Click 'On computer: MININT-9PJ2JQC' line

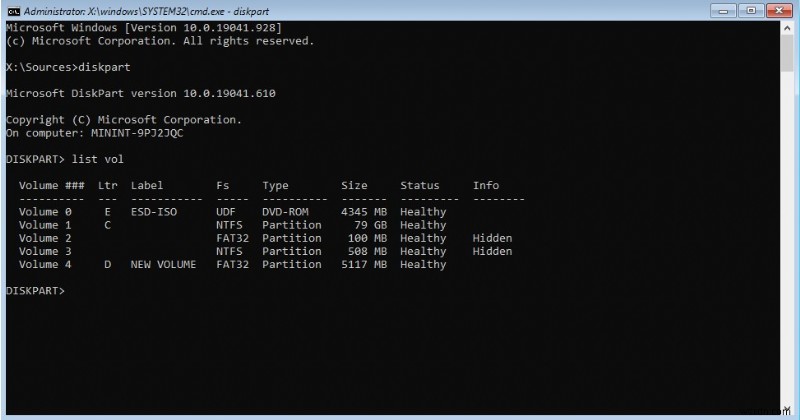click(94, 133)
